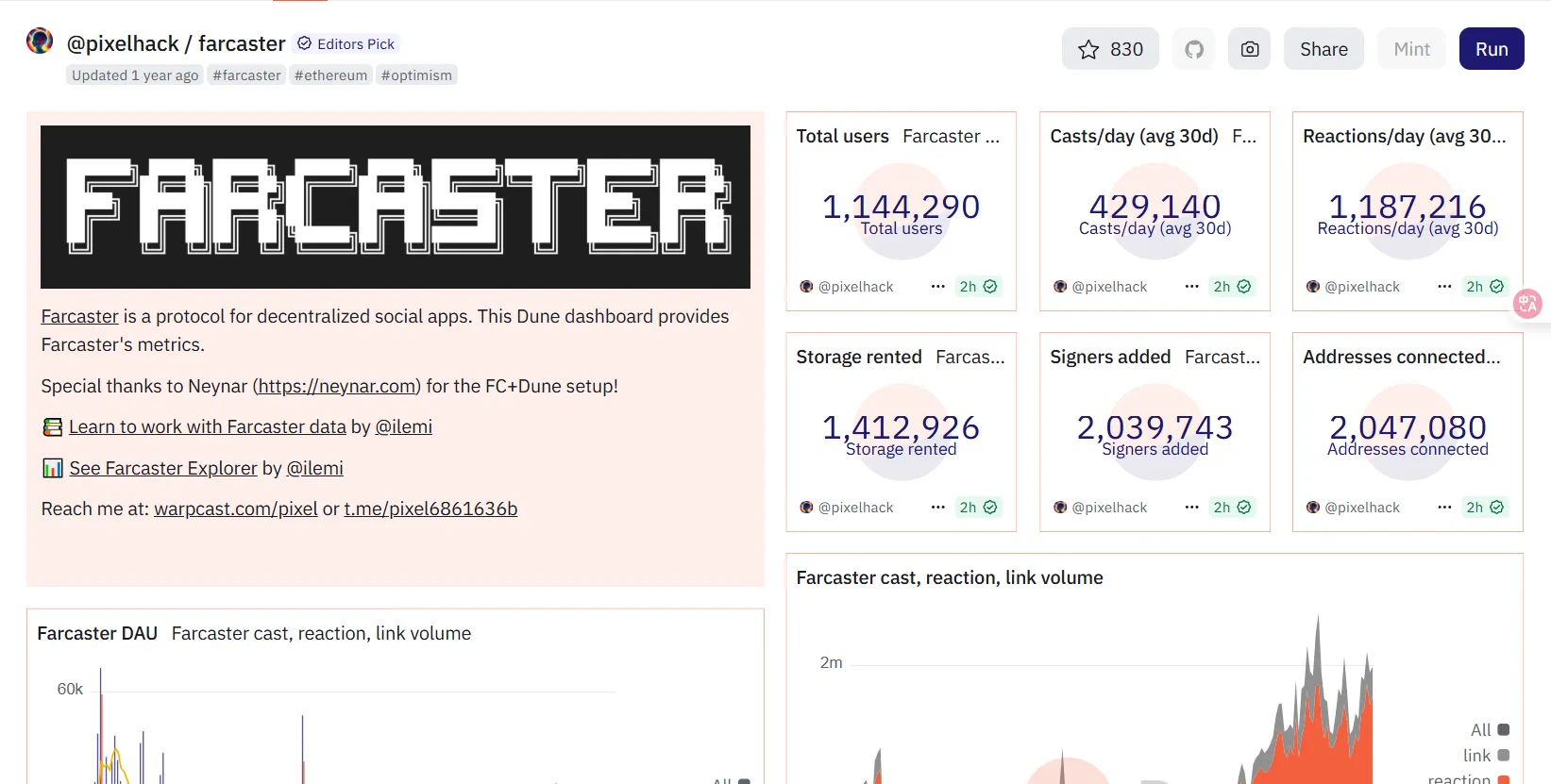Screen dimensions: 1551x784
Task: Click the 2h refresh status on Addresses connected card
Action: (1485, 508)
